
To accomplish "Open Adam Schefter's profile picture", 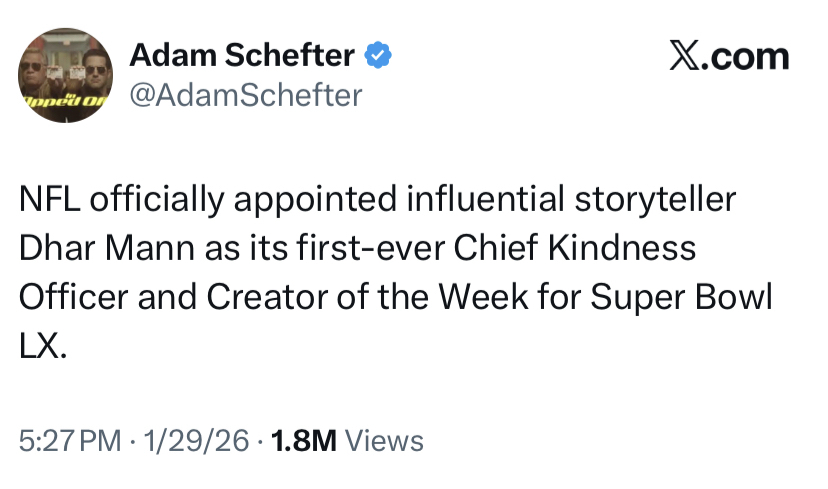I will 66,75.
